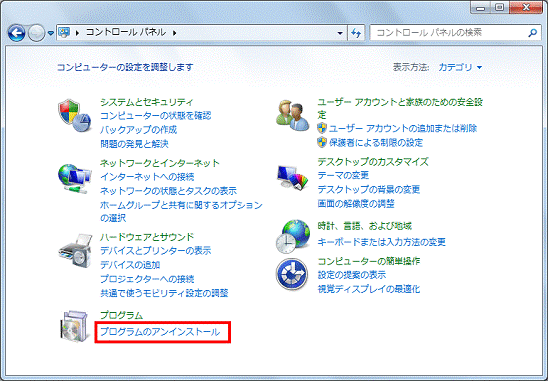Open コンピューターの簡単操作 category link

[x=369, y=261]
